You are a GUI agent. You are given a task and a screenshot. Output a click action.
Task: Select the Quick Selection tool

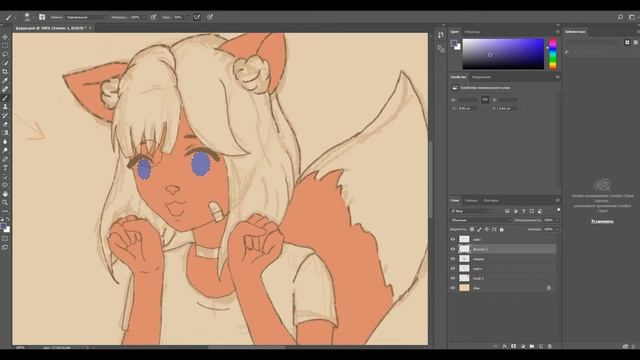(x=5, y=63)
